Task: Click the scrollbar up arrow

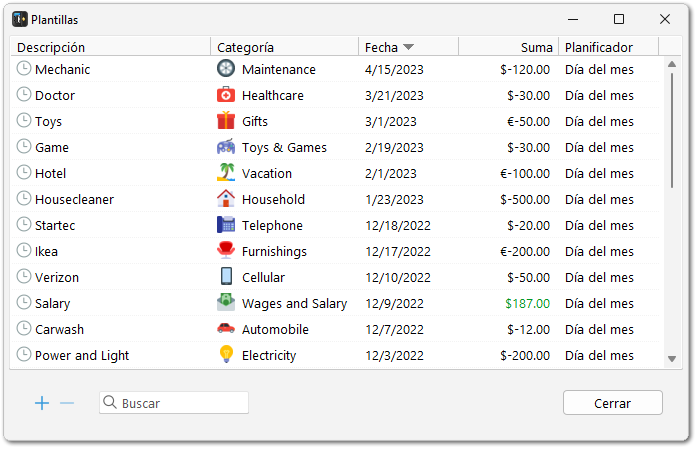Action: 672,64
